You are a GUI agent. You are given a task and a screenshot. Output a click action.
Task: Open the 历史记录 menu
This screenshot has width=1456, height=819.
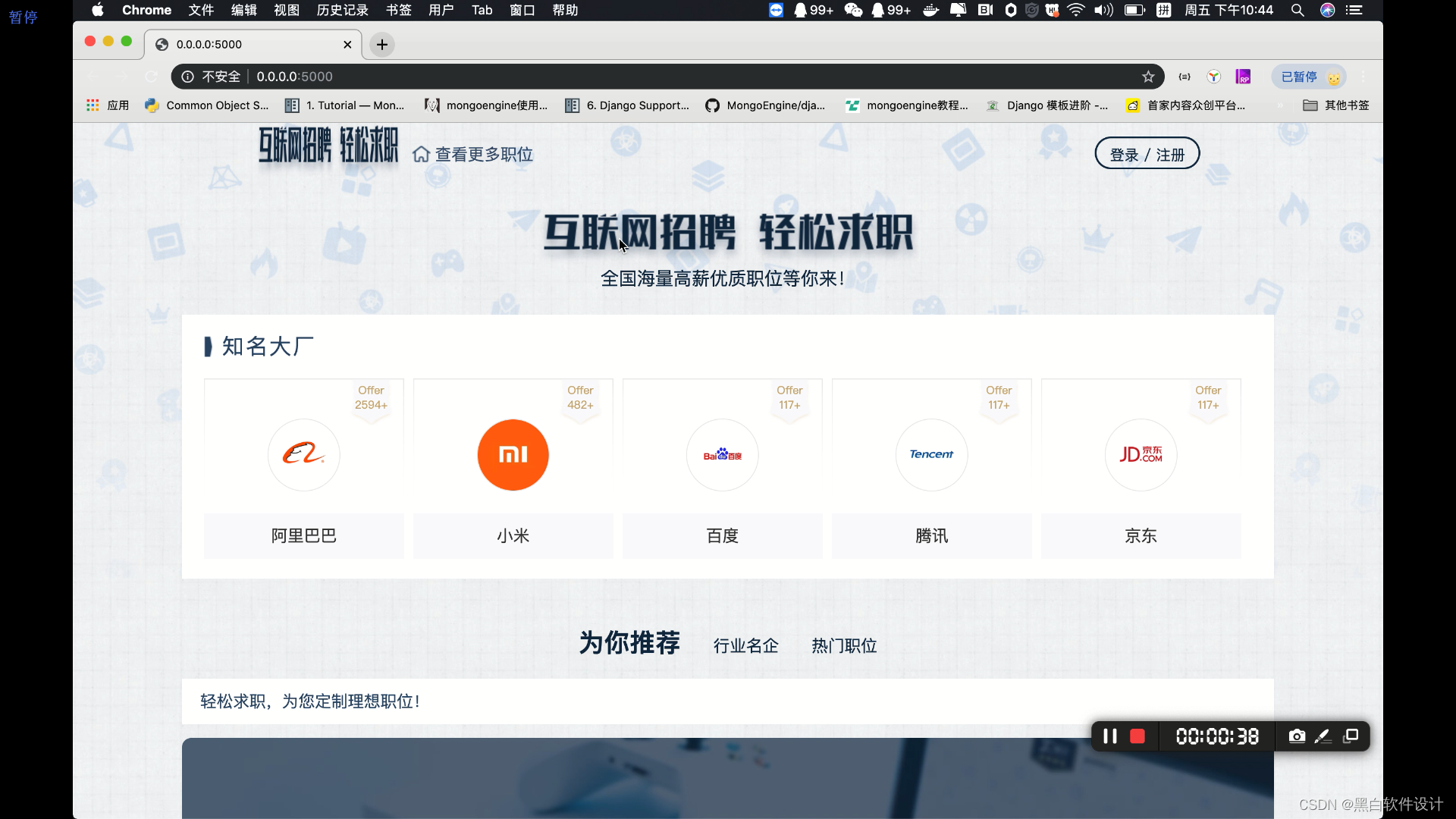(342, 10)
